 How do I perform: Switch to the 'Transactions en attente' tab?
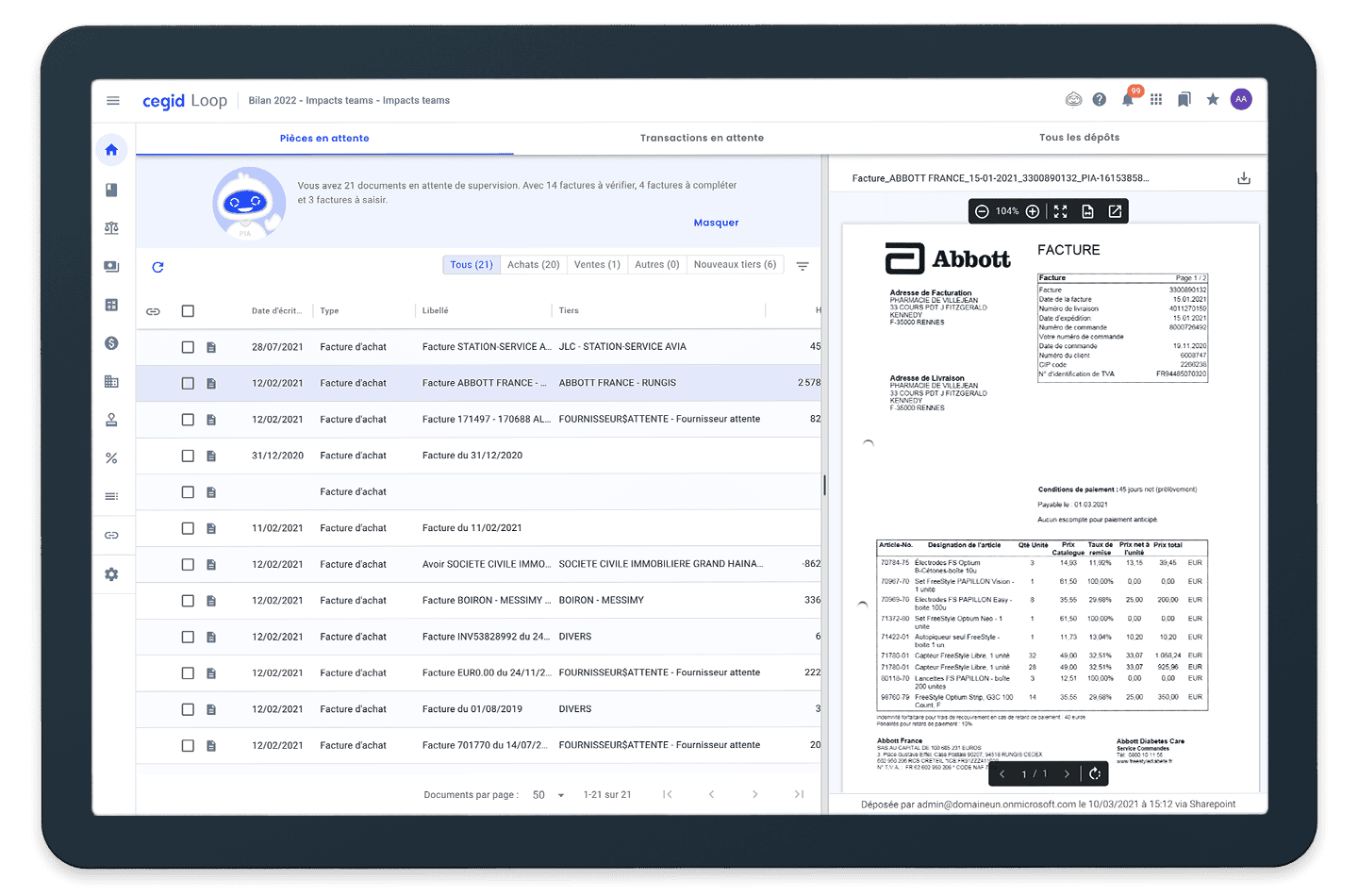pyautogui.click(x=702, y=137)
